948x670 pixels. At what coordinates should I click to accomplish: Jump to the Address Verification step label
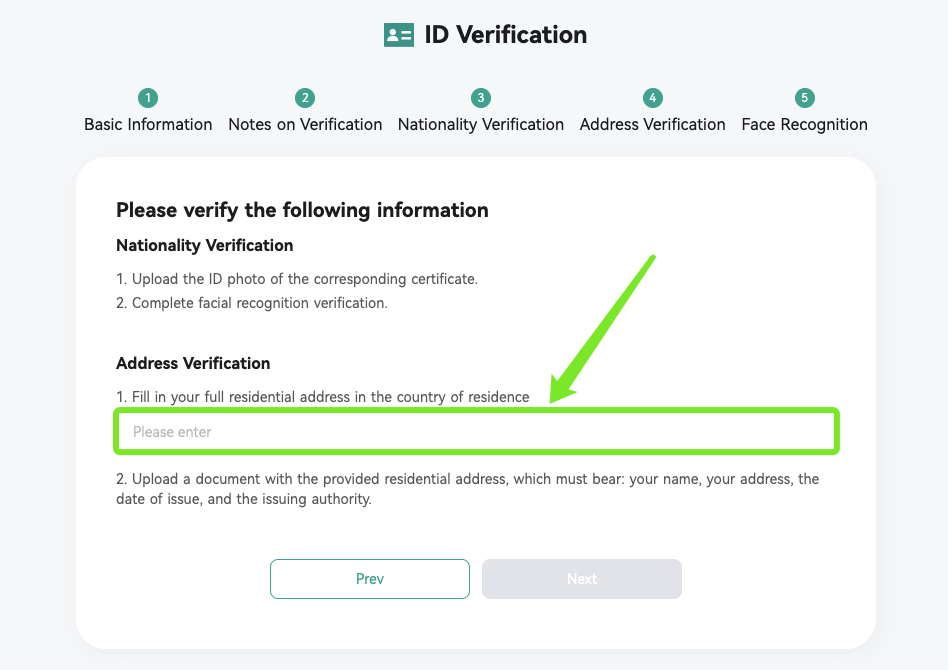652,125
